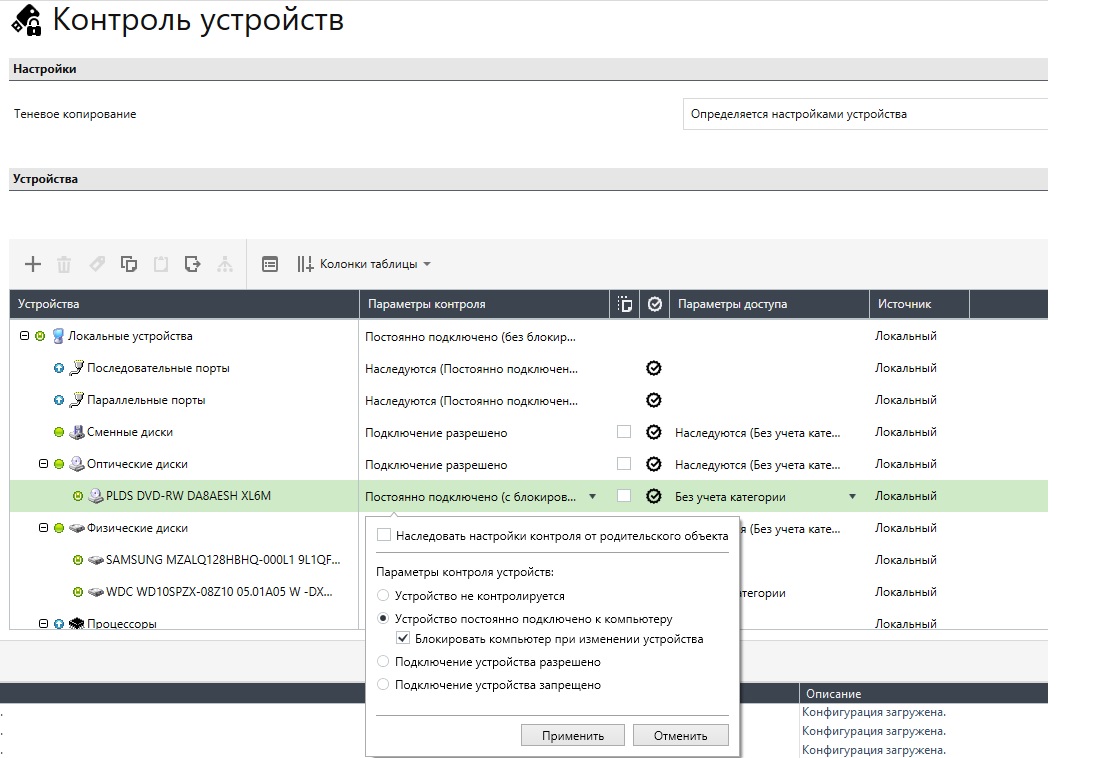Collapse the Оптические диски tree node

(44, 464)
